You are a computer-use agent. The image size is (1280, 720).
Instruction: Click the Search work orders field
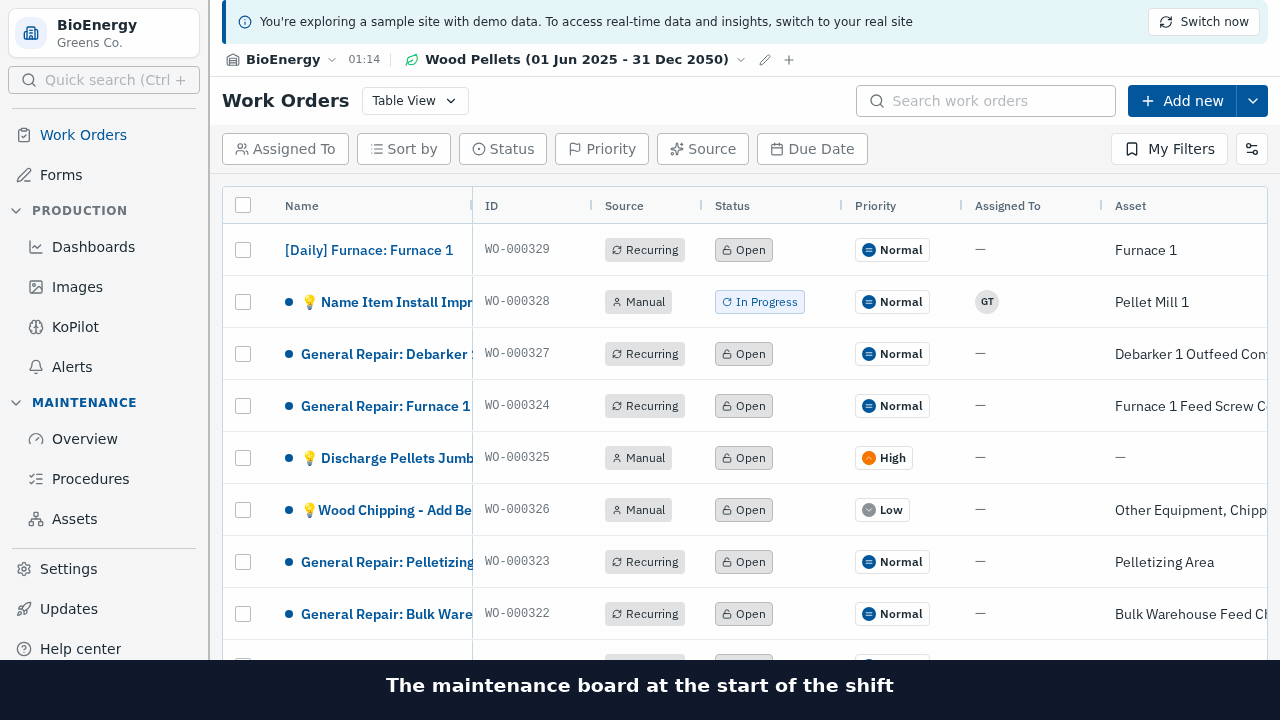pos(986,101)
